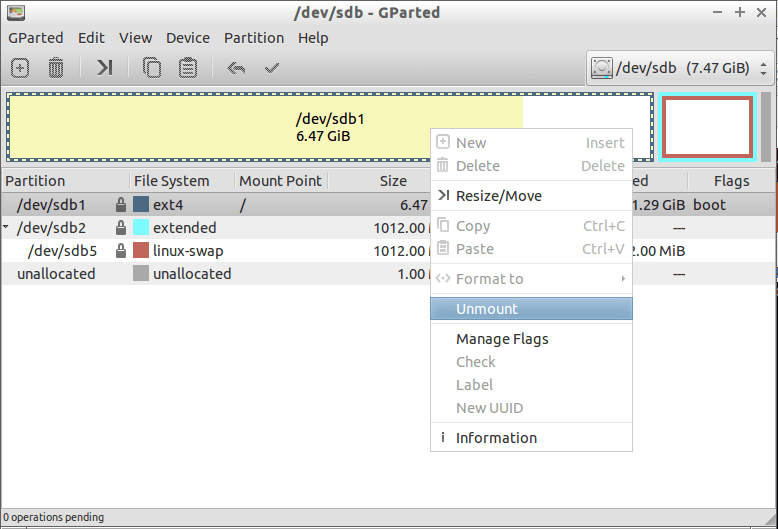Open the GParted menu
This screenshot has width=778, height=529.
point(36,38)
